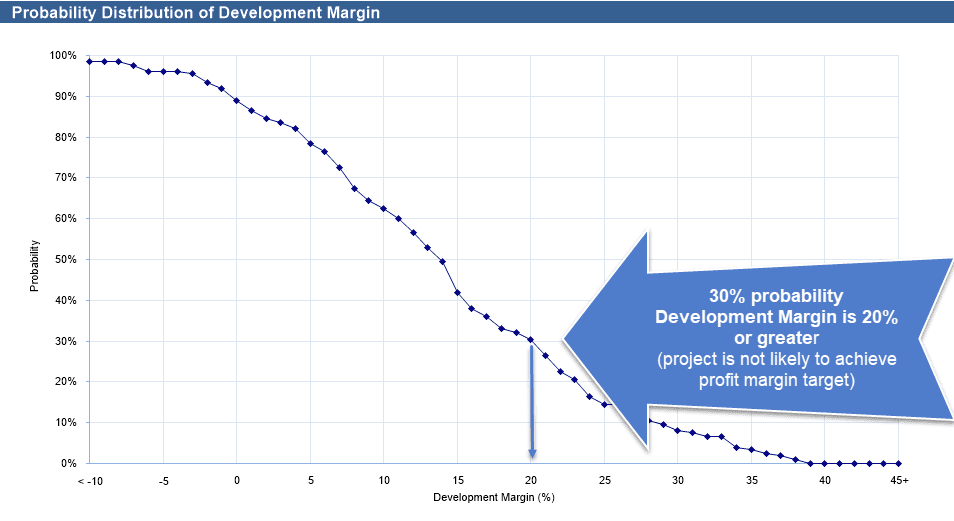Click the '< -10' x-axis label

(x=88, y=480)
